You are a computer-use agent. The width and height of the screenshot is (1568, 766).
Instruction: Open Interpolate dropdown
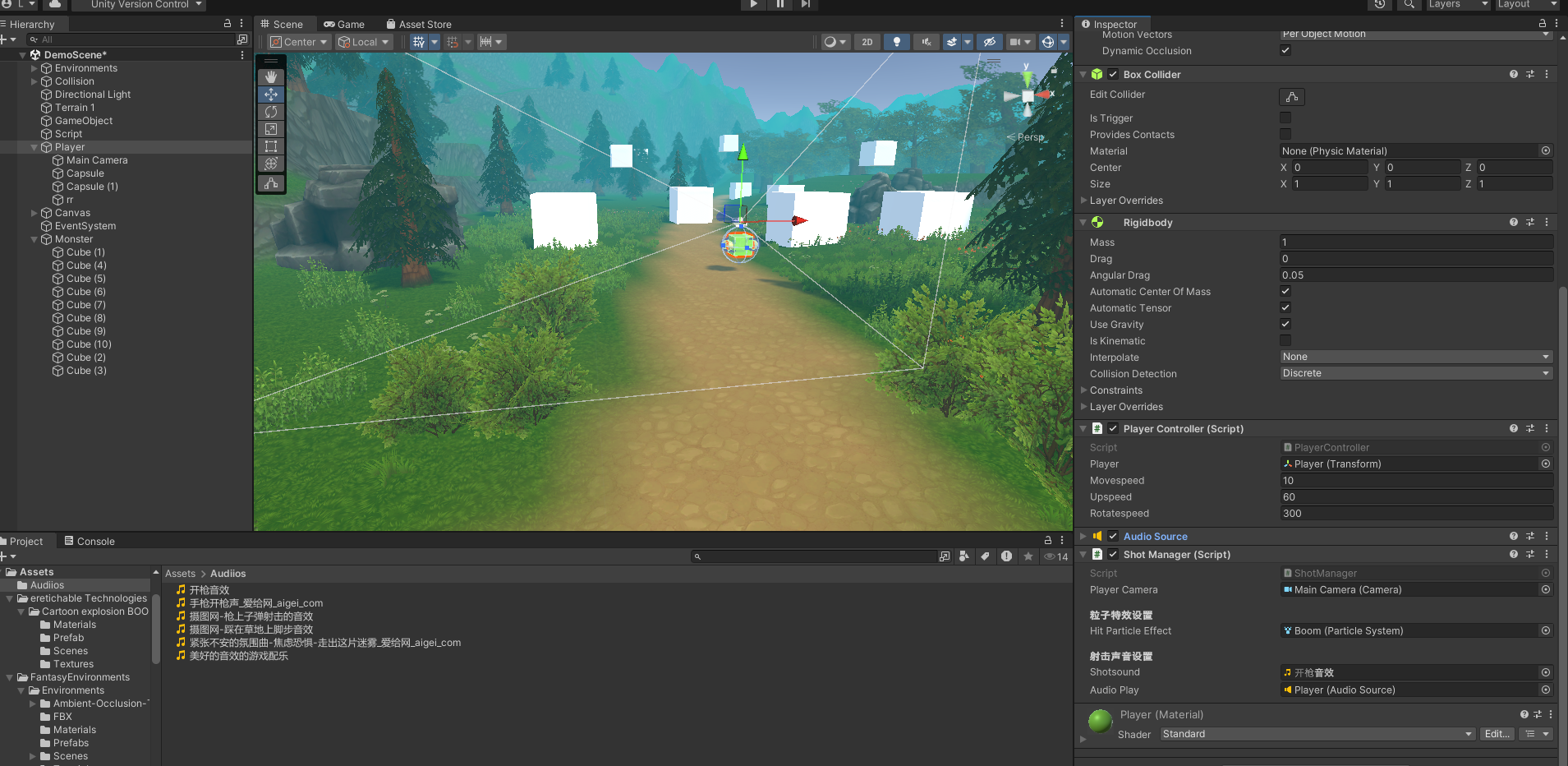click(x=1416, y=357)
